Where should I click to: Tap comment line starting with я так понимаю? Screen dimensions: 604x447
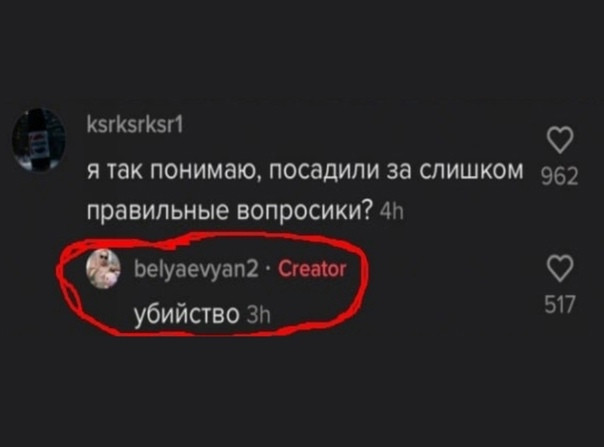[x=305, y=170]
